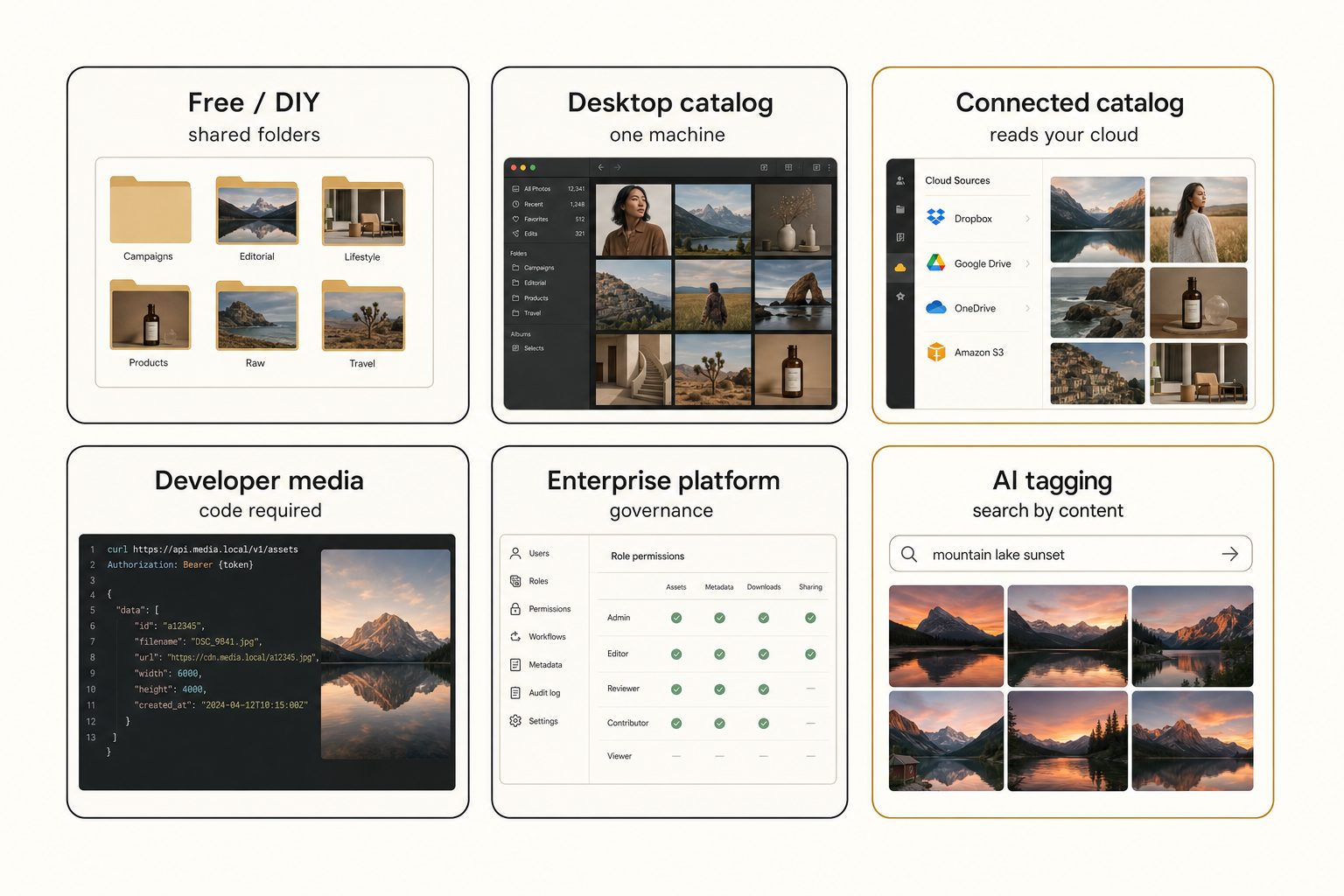This screenshot has width=1344, height=896.
Task: Open the Travel folder in the catalog sidebar
Action: 527,313
